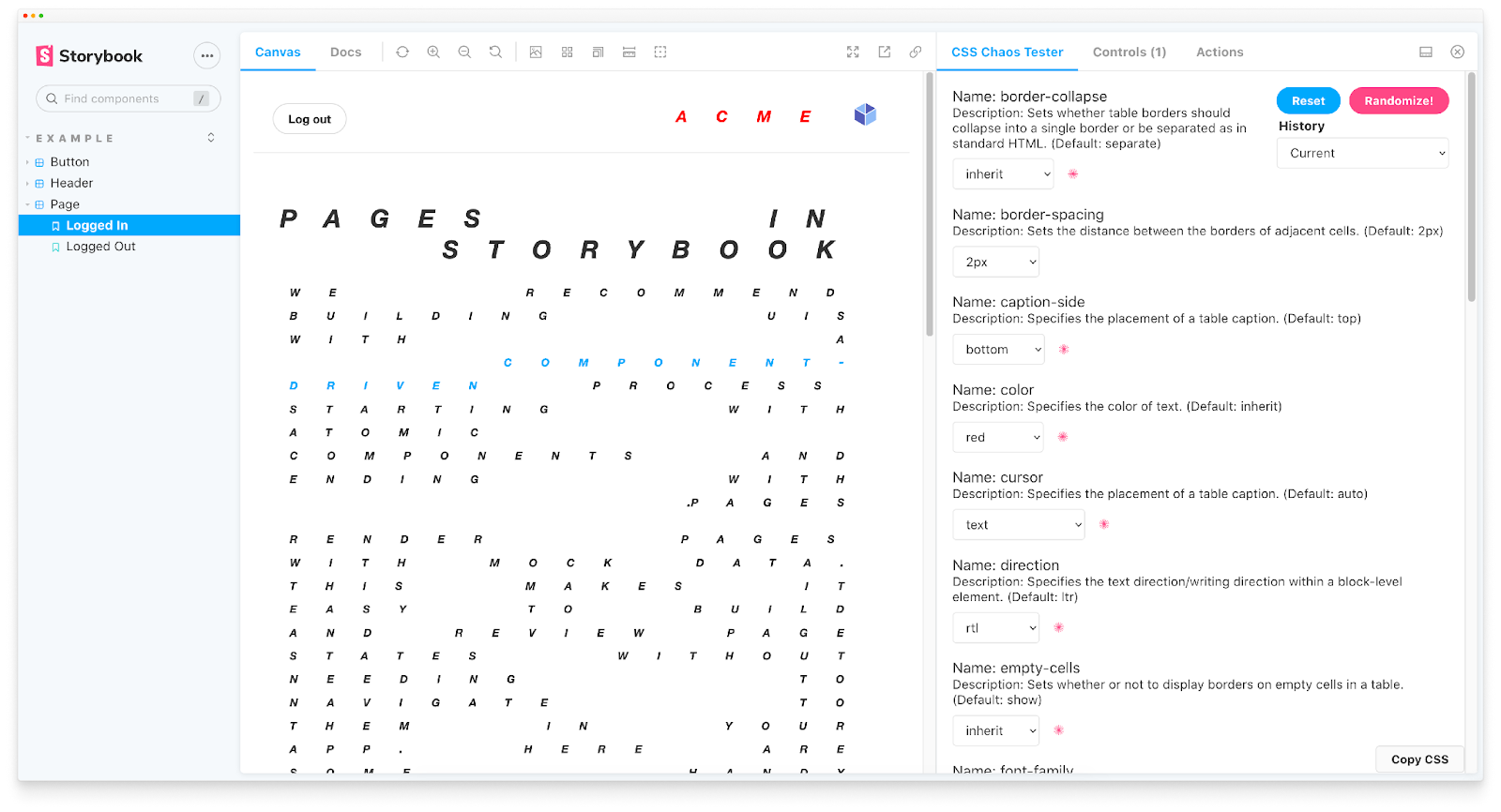Click the pink asterisk beside direction dropdown
Screen dimensions: 1501x812
[1058, 628]
